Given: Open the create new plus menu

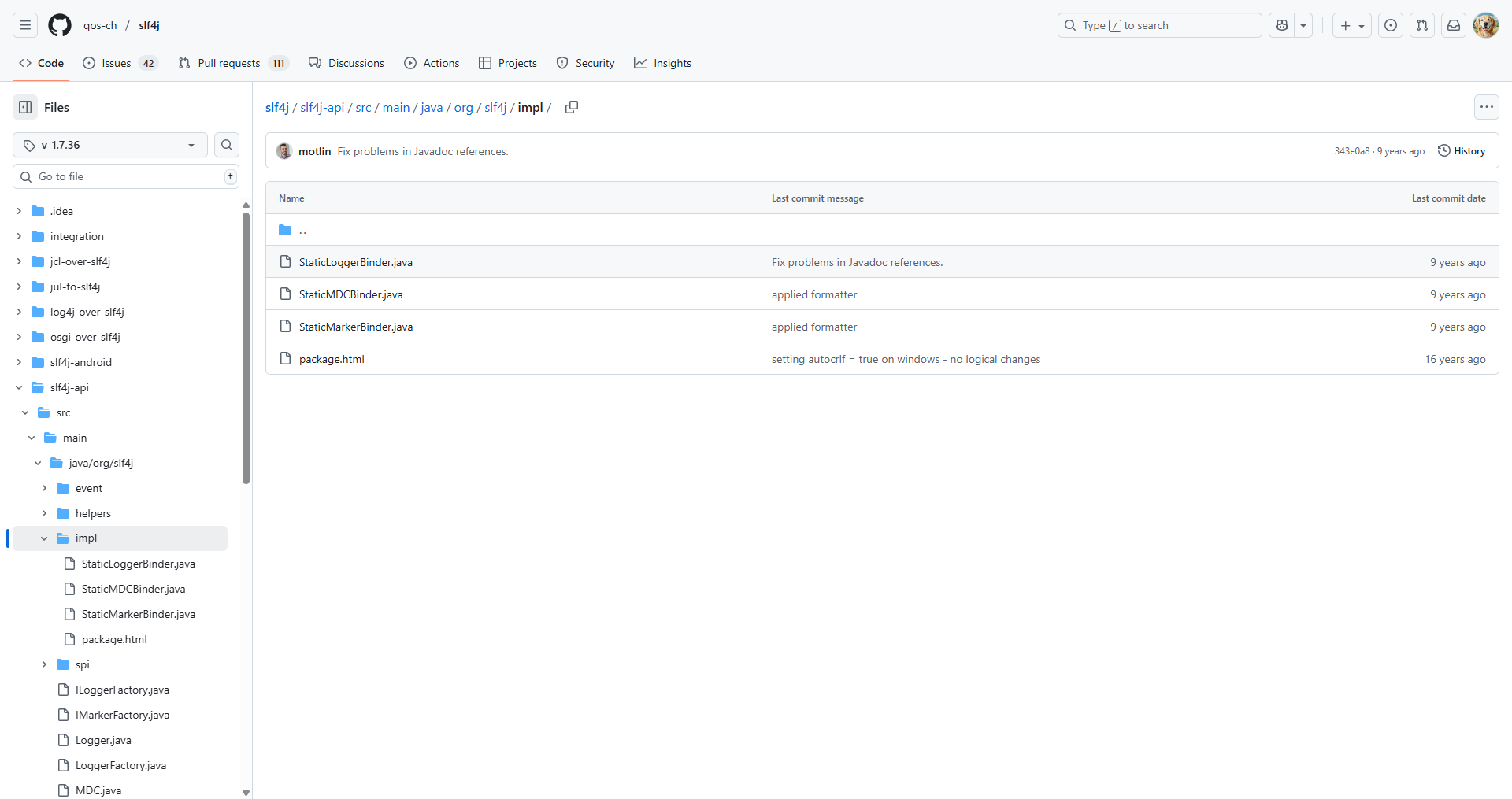Looking at the screenshot, I should coord(1352,25).
